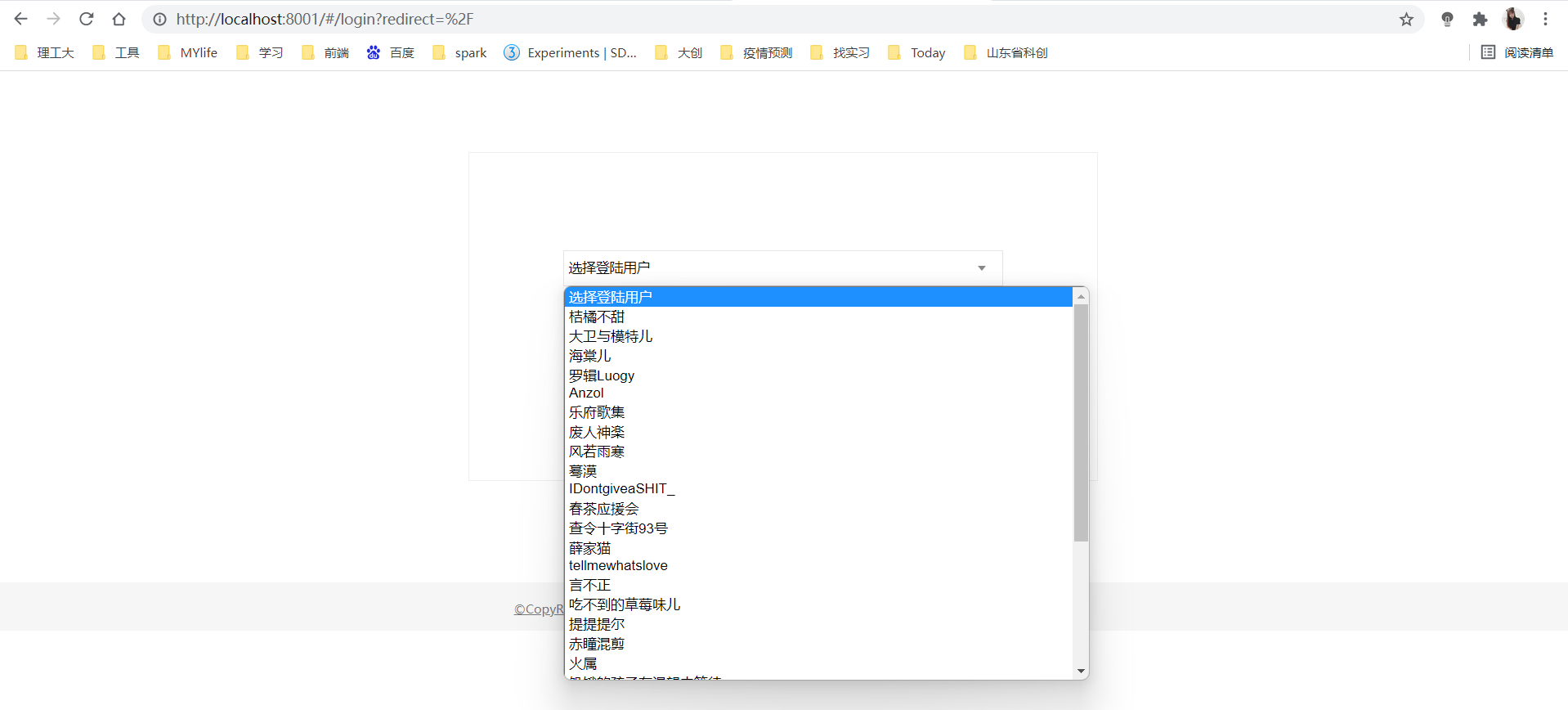View site information icon in address bar
1568x710 pixels.
[160, 19]
